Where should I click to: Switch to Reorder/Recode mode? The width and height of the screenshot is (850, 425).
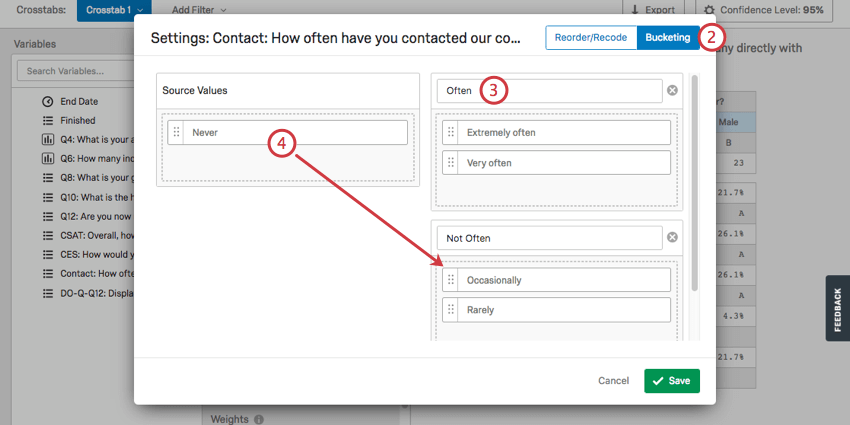(x=591, y=38)
